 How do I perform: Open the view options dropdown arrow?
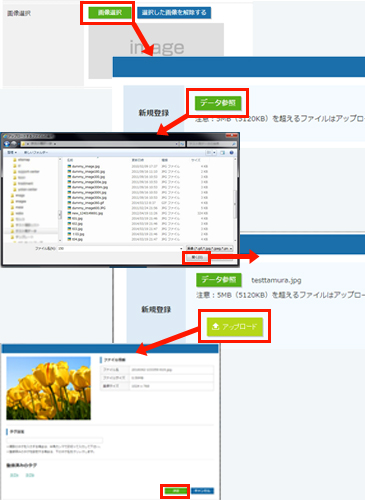214,152
